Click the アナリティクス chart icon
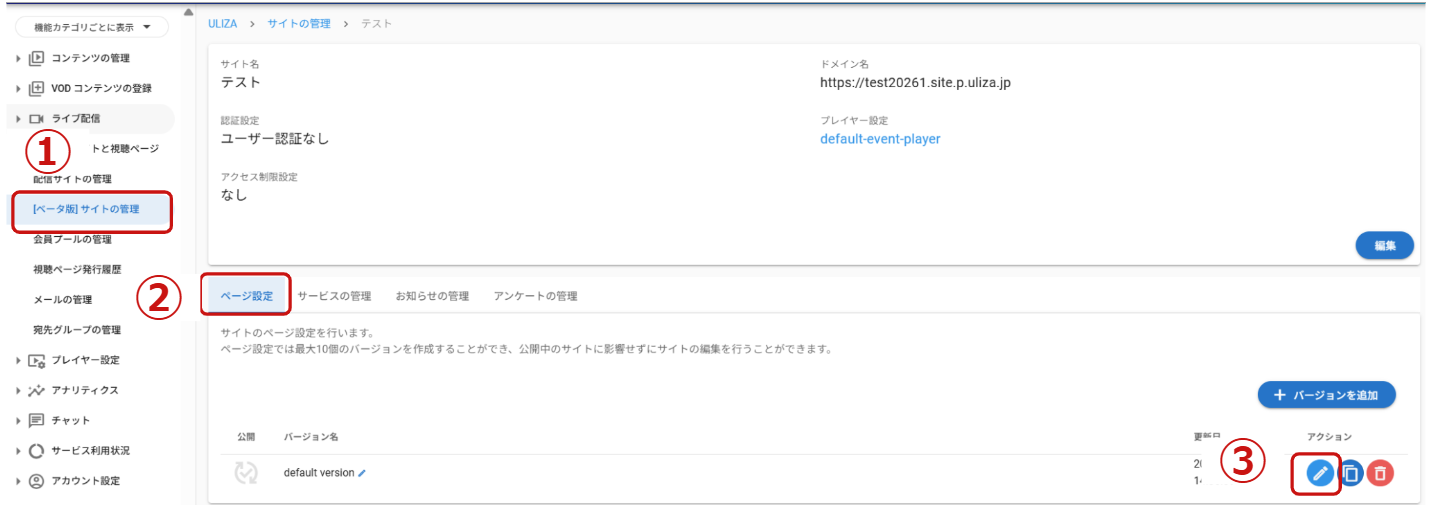The height and width of the screenshot is (507, 1435). (x=37, y=390)
